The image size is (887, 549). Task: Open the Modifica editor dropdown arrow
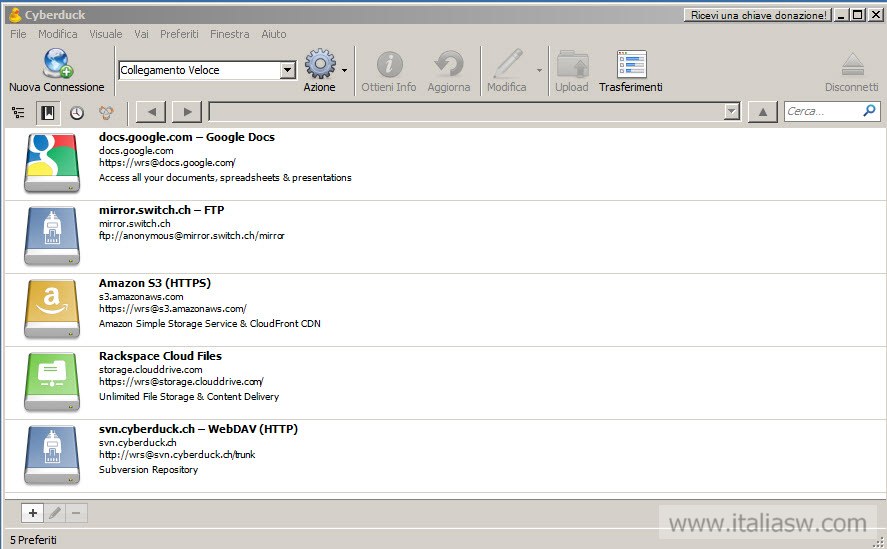[x=539, y=70]
